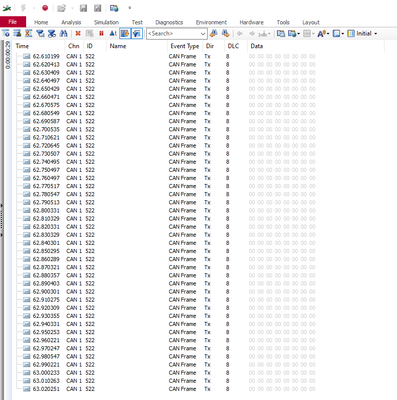Click the configuration window icon left of the quick access arrow

(114, 8)
